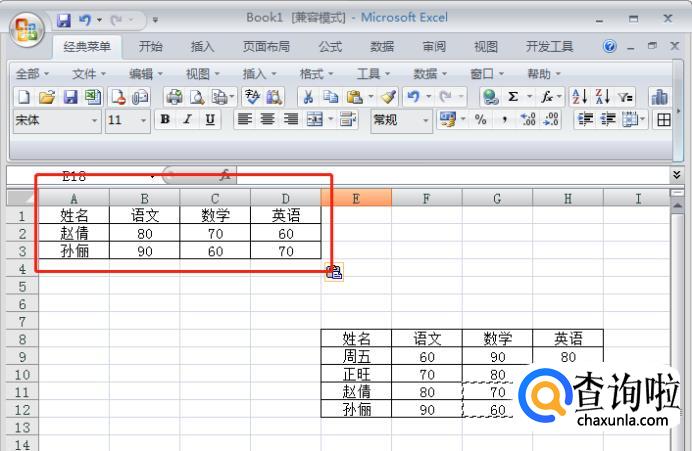Screen dimensions: 692x451
Task: Click the vertical scrollbar up arrow
Action: coord(677,207)
